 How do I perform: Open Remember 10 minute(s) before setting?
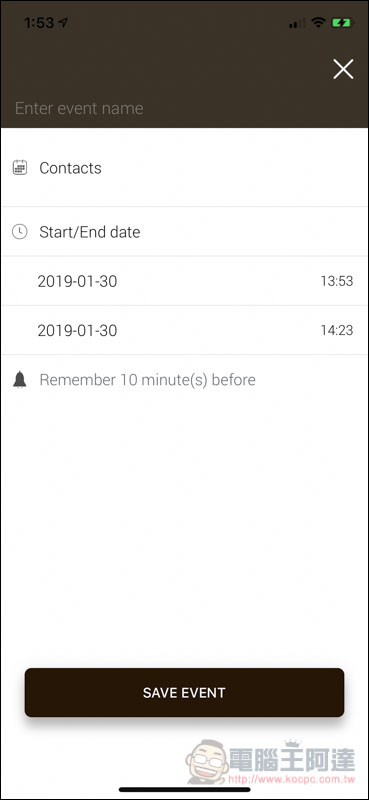147,380
